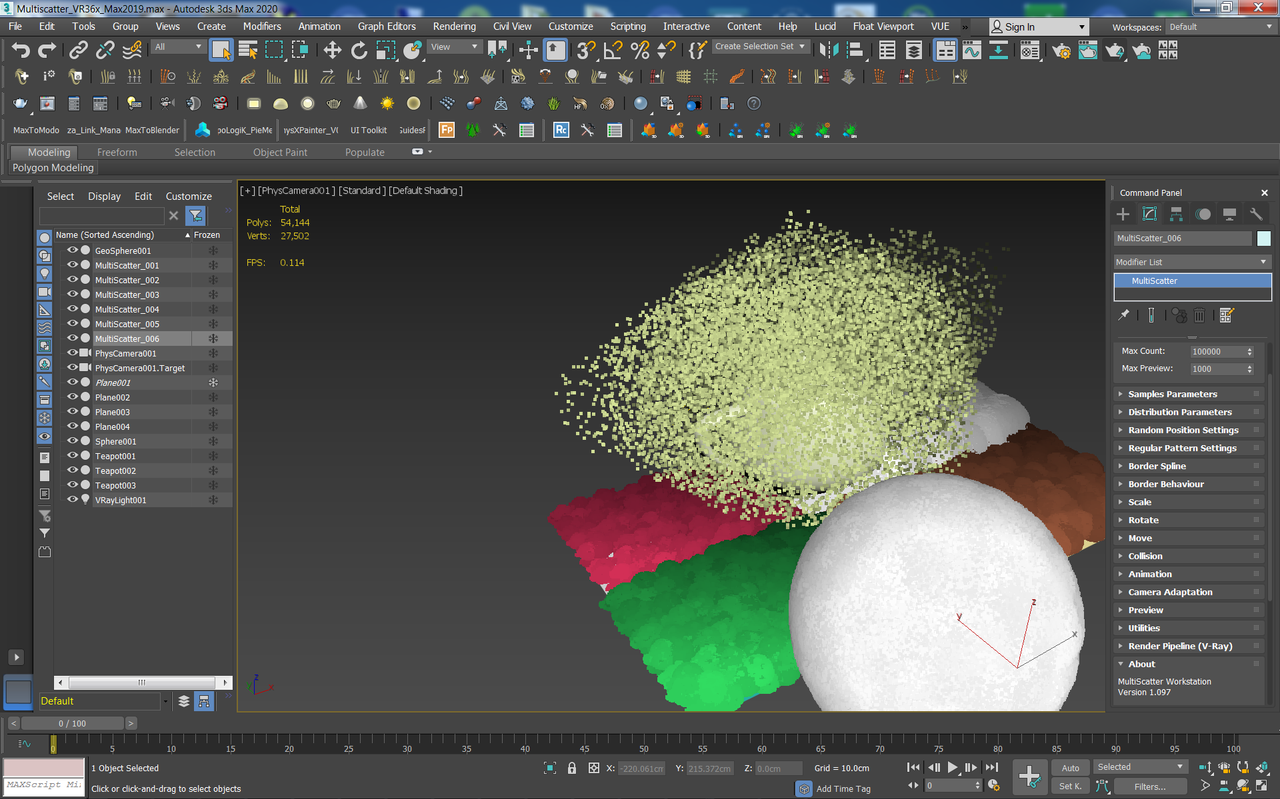Toggle visibility of PhysCamera001
Image resolution: width=1280 pixels, height=799 pixels.
click(x=72, y=353)
